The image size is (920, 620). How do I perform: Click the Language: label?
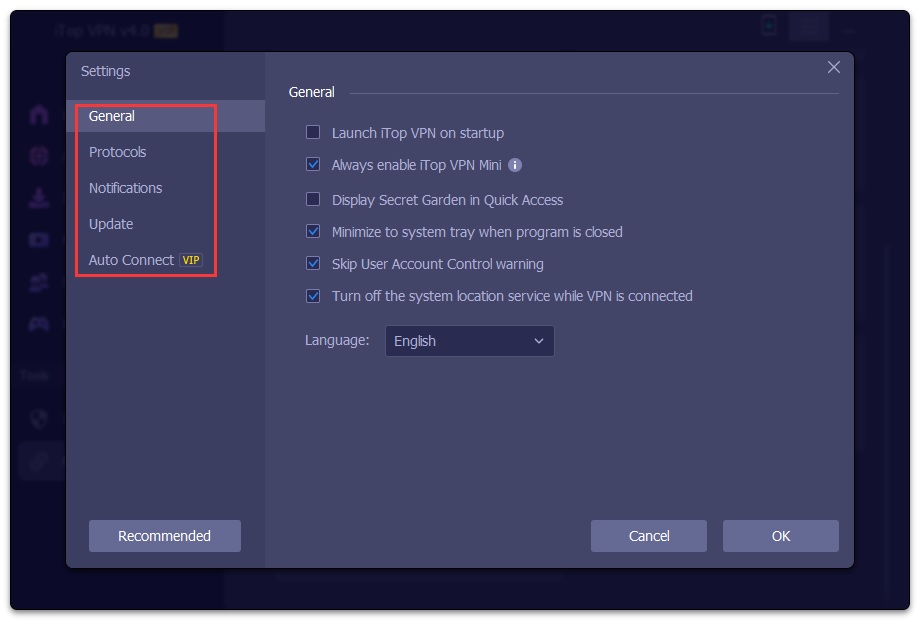click(x=337, y=340)
